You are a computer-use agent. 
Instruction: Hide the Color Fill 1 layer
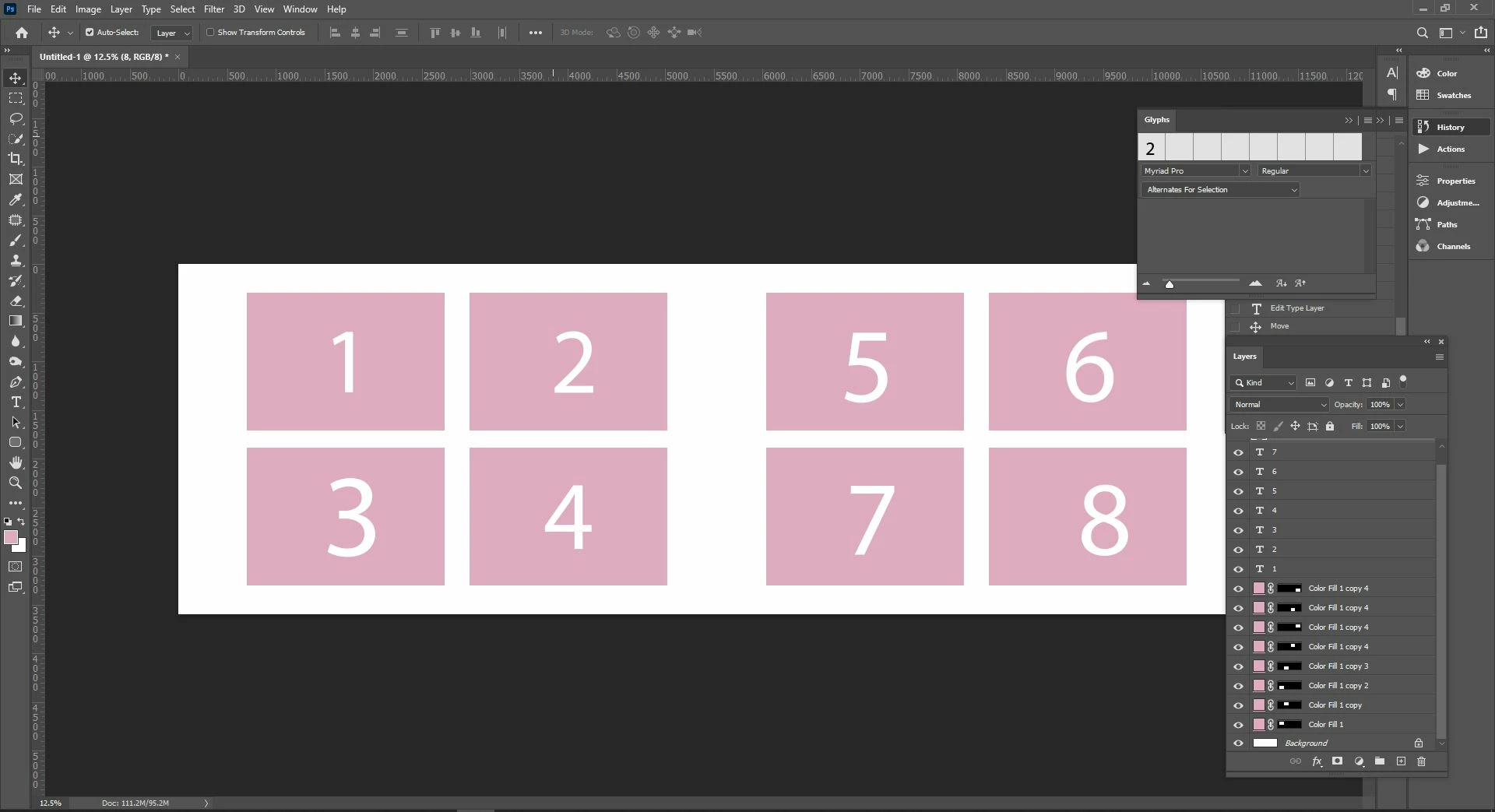tap(1238, 724)
